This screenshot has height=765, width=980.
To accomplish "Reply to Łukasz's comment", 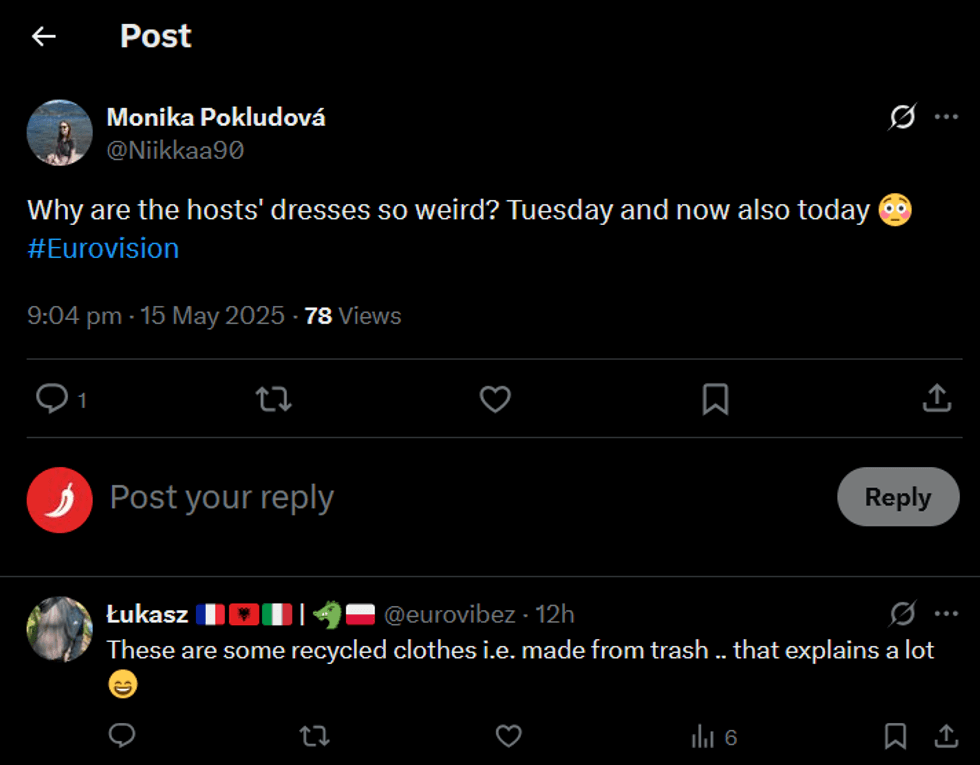I will [x=122, y=737].
